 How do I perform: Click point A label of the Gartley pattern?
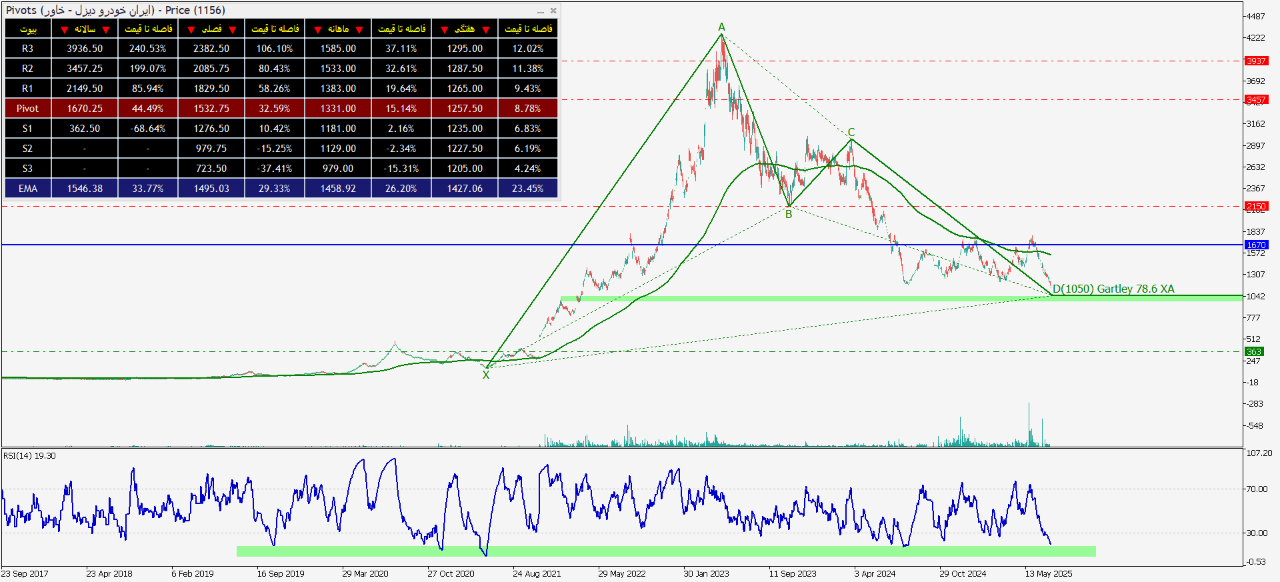pyautogui.click(x=721, y=26)
